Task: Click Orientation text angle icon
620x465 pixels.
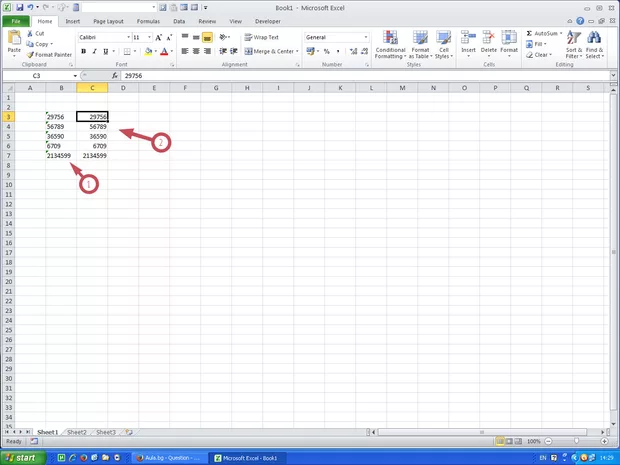Action: (x=223, y=37)
